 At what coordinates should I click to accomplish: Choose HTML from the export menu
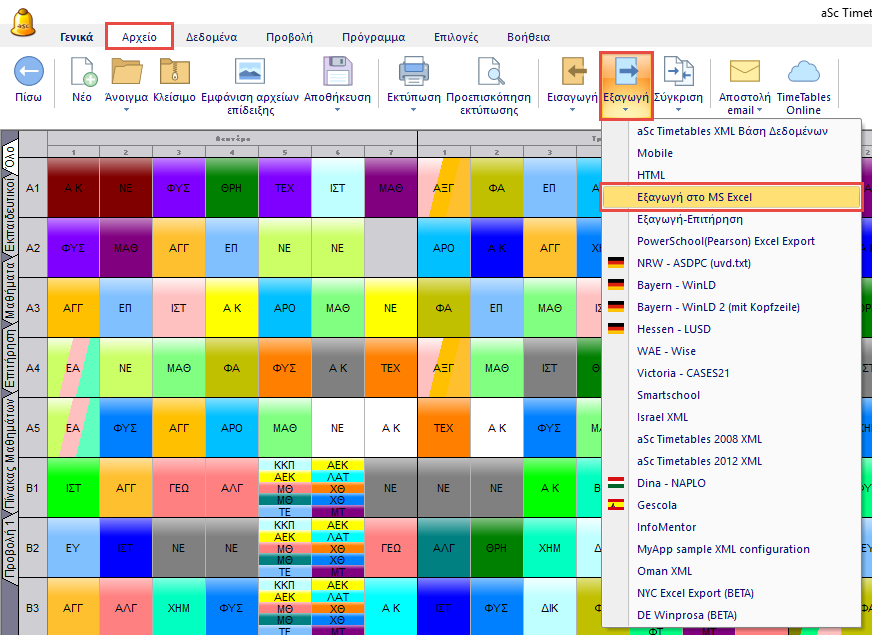pyautogui.click(x=651, y=175)
